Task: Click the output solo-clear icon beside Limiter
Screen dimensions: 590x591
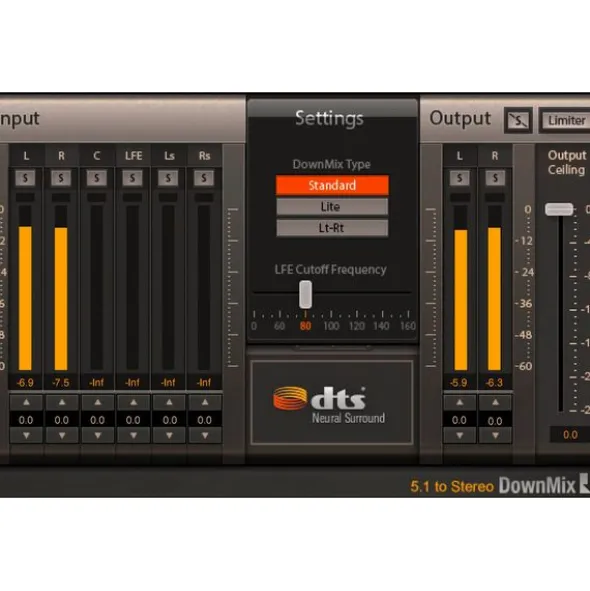Action: coord(518,121)
